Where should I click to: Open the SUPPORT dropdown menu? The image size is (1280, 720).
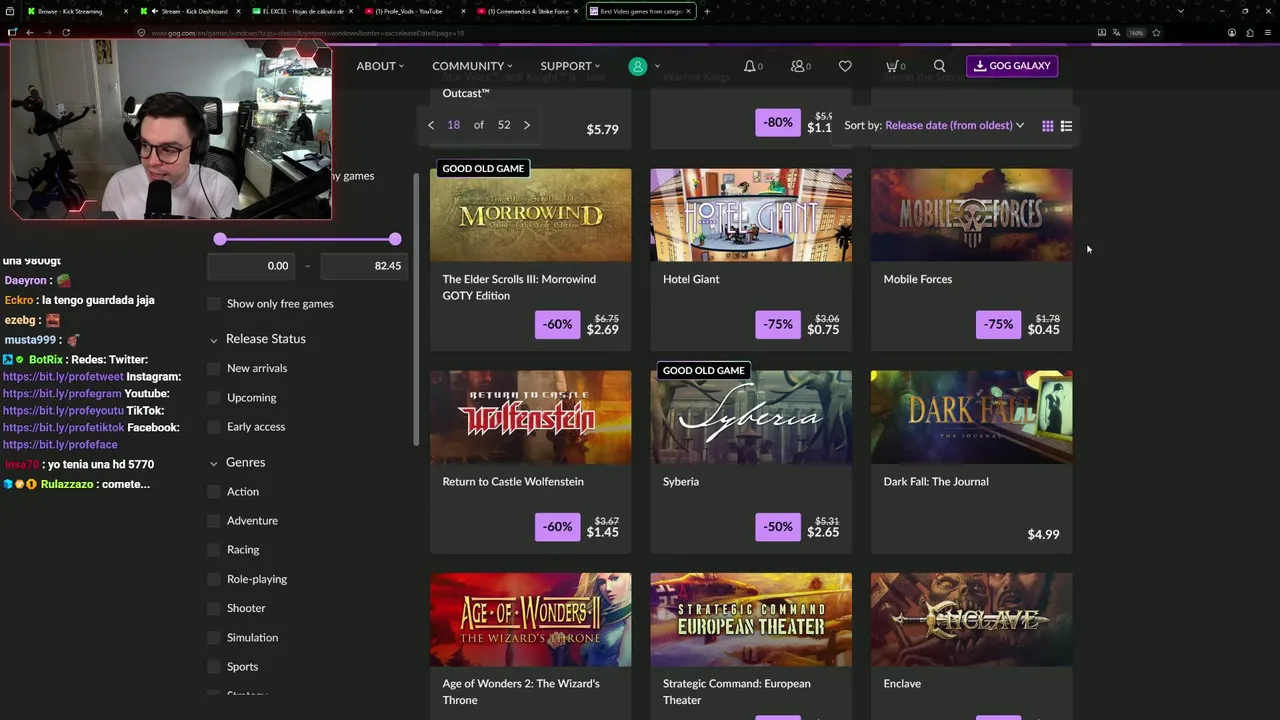click(570, 66)
